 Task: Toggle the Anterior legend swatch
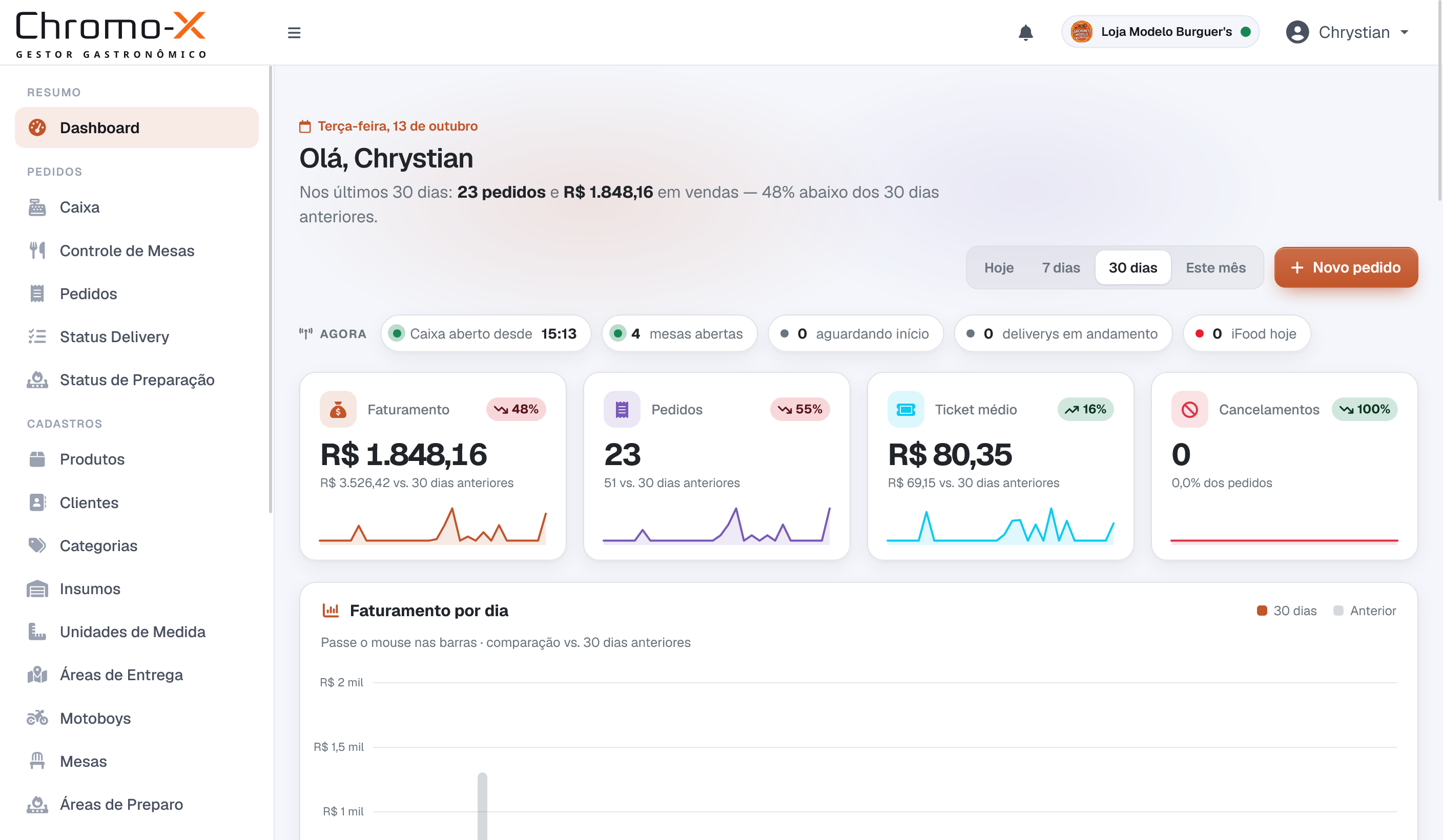tap(1338, 611)
